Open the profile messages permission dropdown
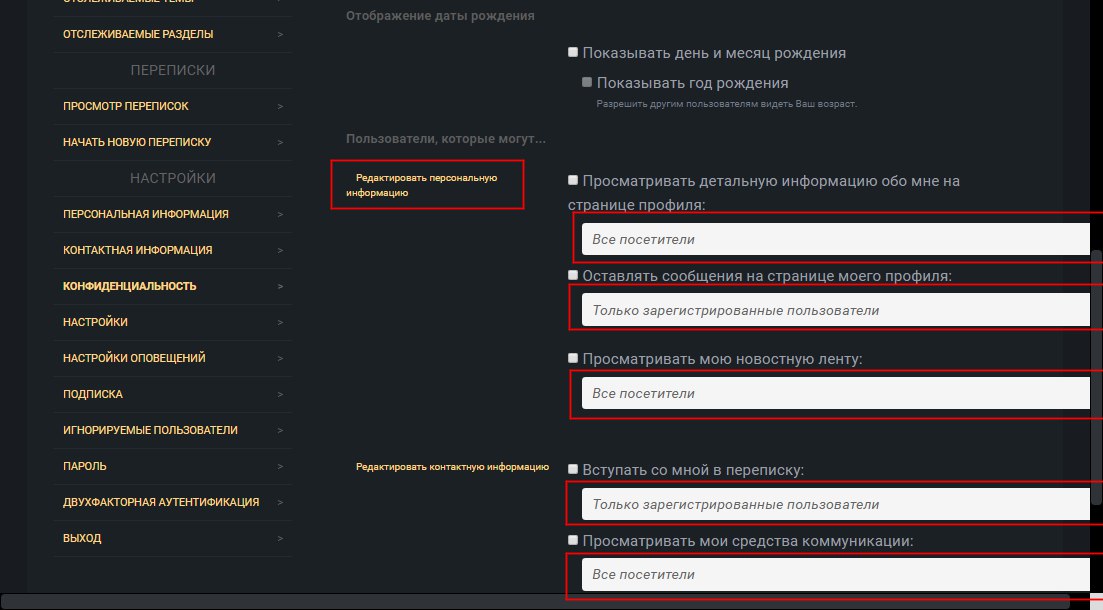 (836, 310)
